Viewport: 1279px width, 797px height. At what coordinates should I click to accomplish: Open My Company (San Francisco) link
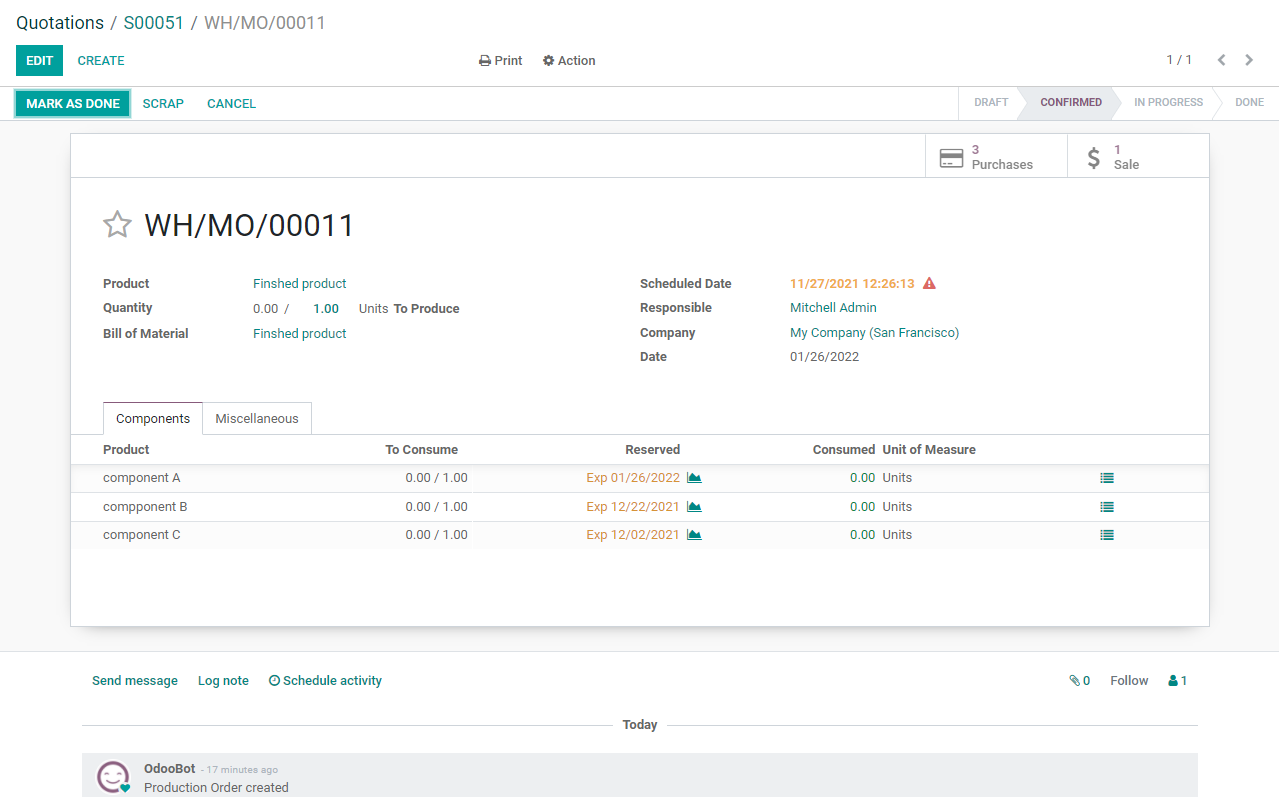874,333
